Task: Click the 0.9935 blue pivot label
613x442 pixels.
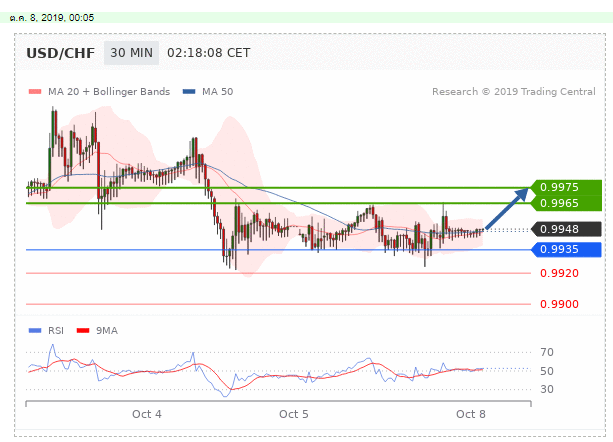Action: click(566, 249)
